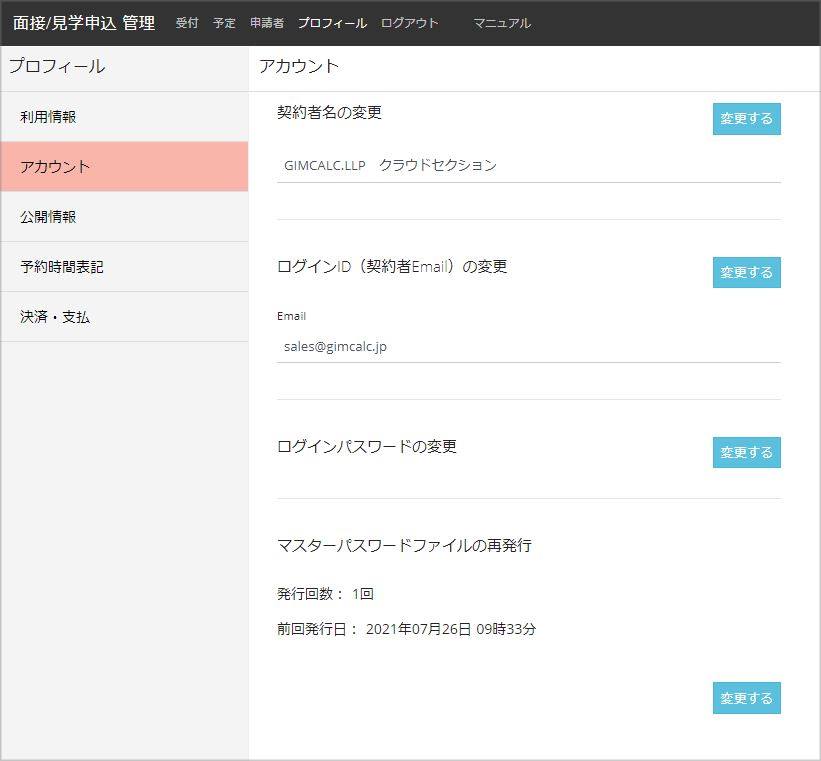This screenshot has height=761, width=821.
Task: Go to 予定 in the top navigation
Action: (x=224, y=23)
